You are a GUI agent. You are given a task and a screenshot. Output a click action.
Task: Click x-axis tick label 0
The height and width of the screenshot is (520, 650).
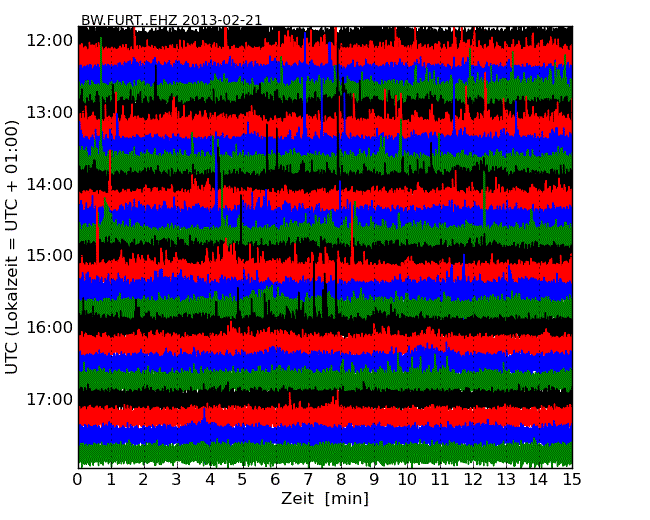(x=78, y=480)
